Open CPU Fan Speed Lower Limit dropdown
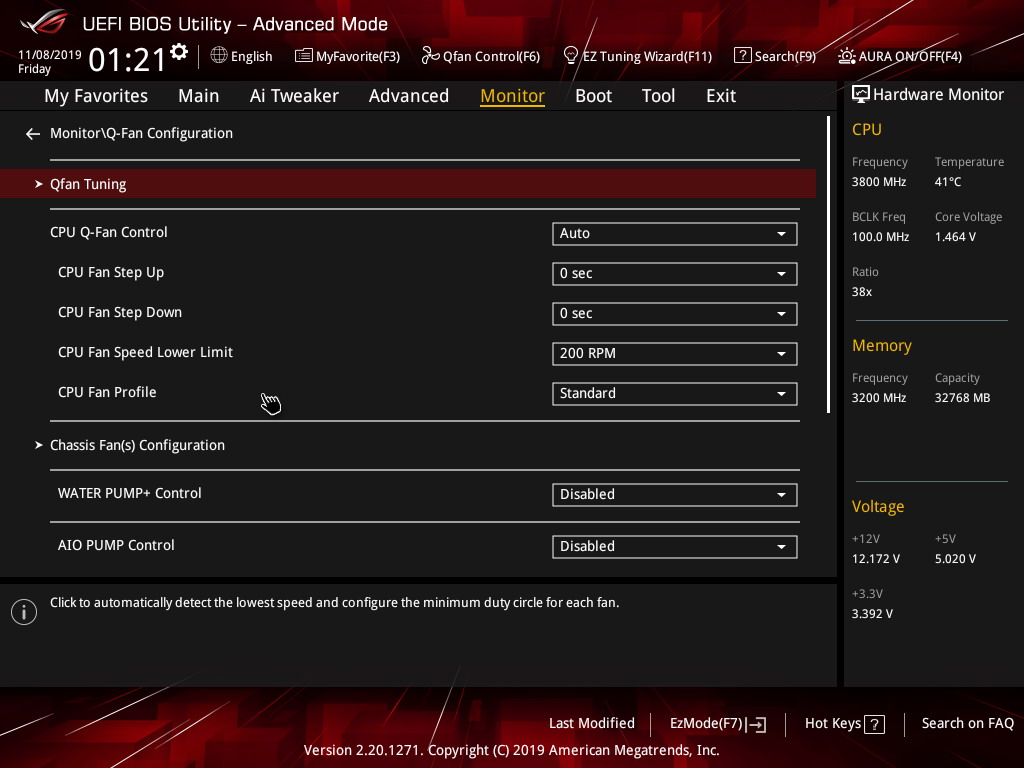The width and height of the screenshot is (1024, 768). click(675, 353)
